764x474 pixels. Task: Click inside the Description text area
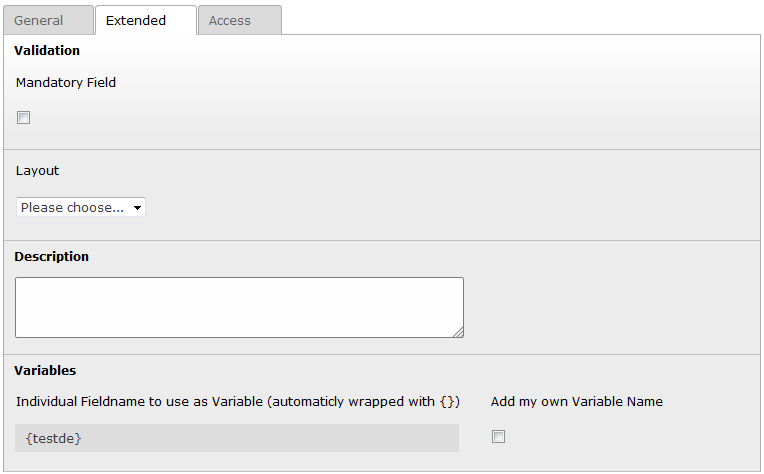[239, 307]
